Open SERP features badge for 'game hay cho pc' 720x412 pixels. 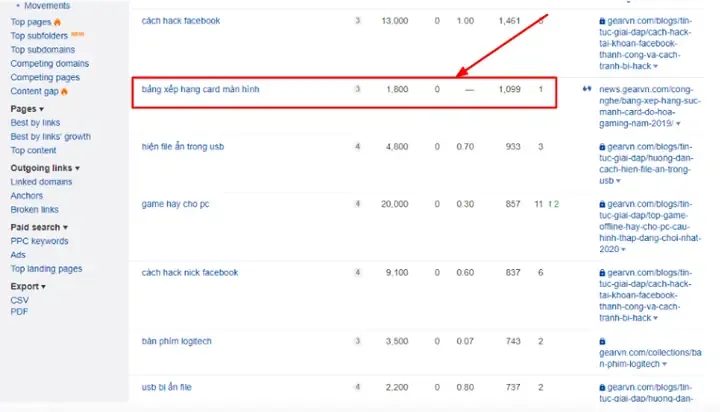(x=358, y=204)
